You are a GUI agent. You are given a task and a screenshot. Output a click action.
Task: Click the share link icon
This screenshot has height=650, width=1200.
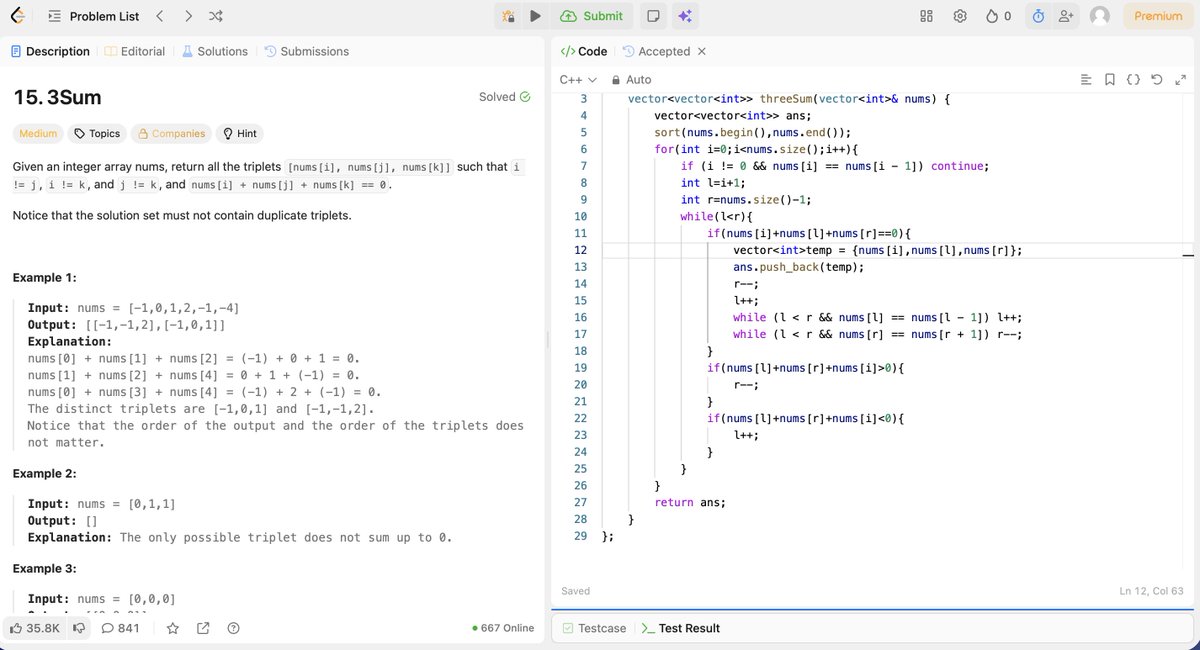point(203,628)
